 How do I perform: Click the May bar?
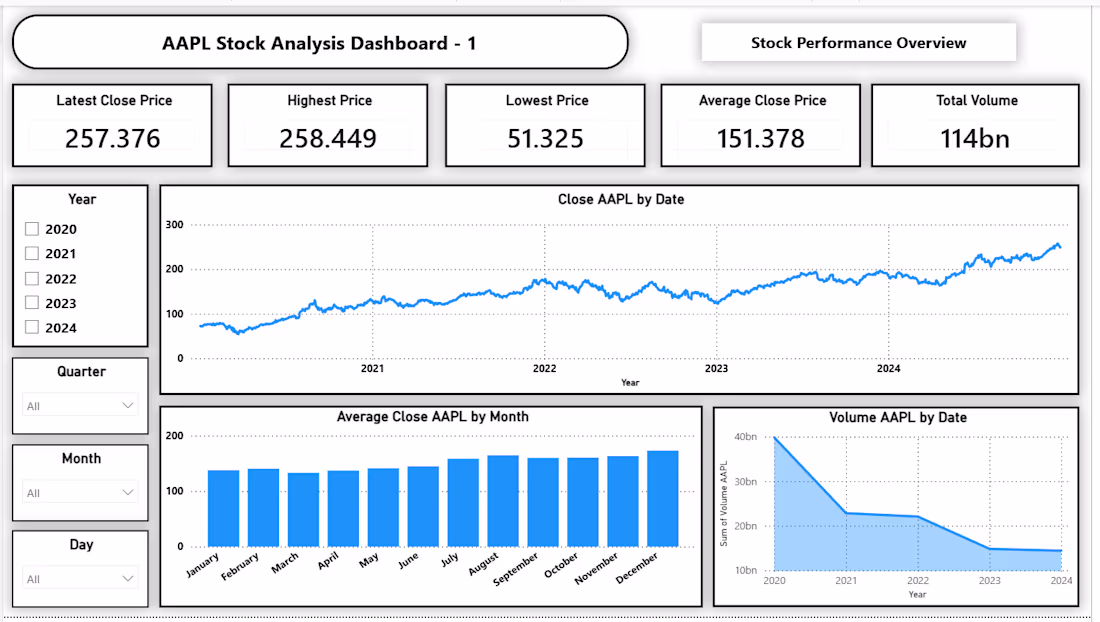point(383,508)
